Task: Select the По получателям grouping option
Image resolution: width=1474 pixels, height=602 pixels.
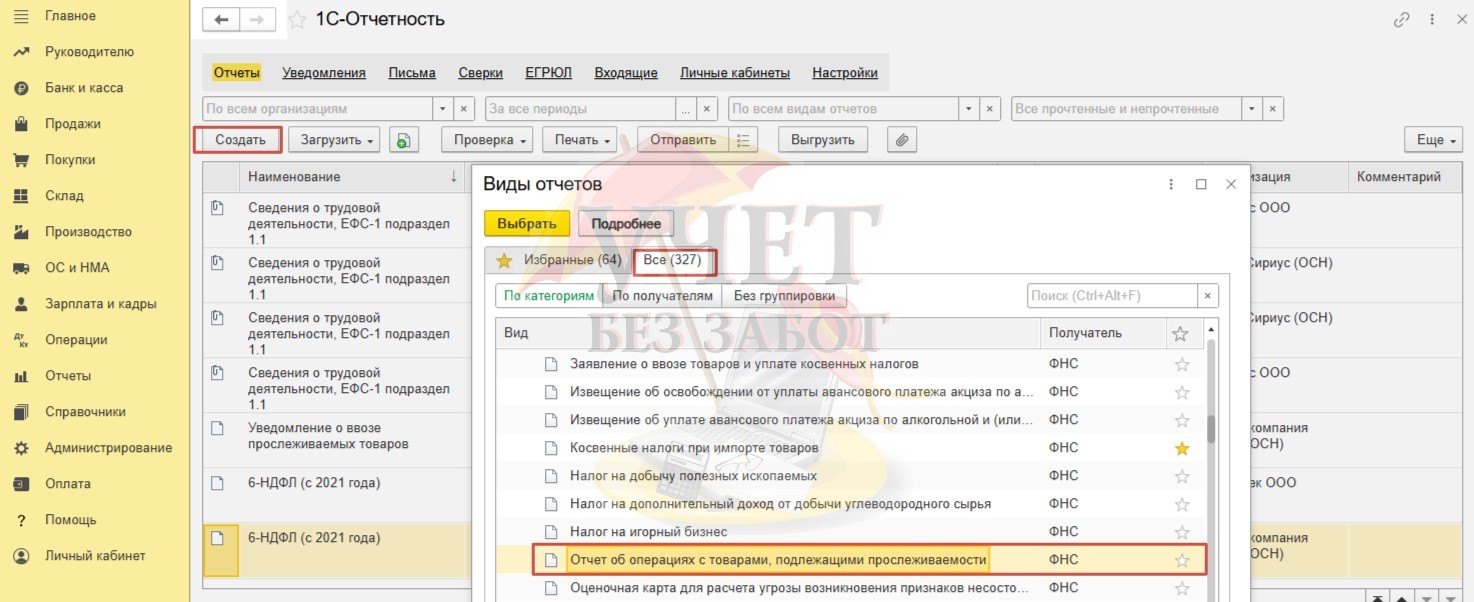Action: (x=662, y=296)
